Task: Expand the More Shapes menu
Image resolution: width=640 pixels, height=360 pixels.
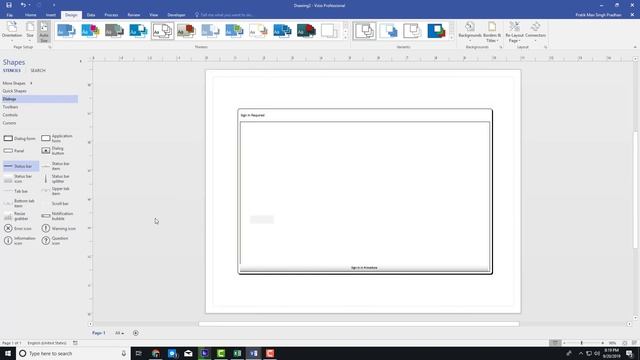Action: click(x=17, y=83)
